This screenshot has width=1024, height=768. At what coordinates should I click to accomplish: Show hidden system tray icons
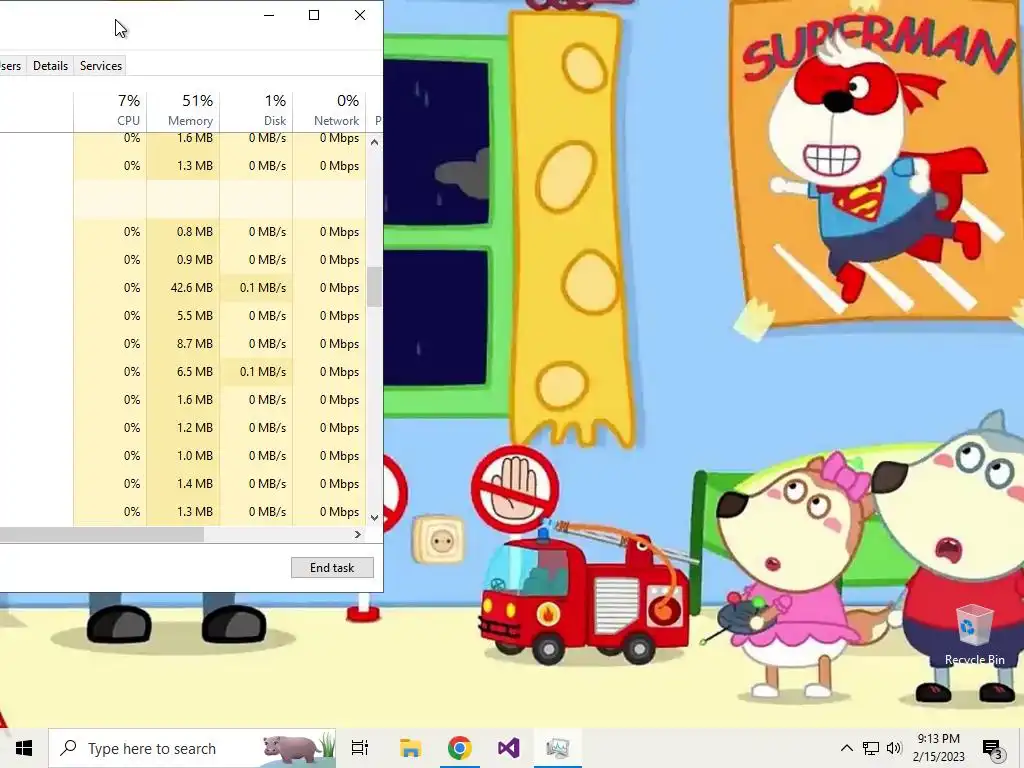pyautogui.click(x=846, y=748)
